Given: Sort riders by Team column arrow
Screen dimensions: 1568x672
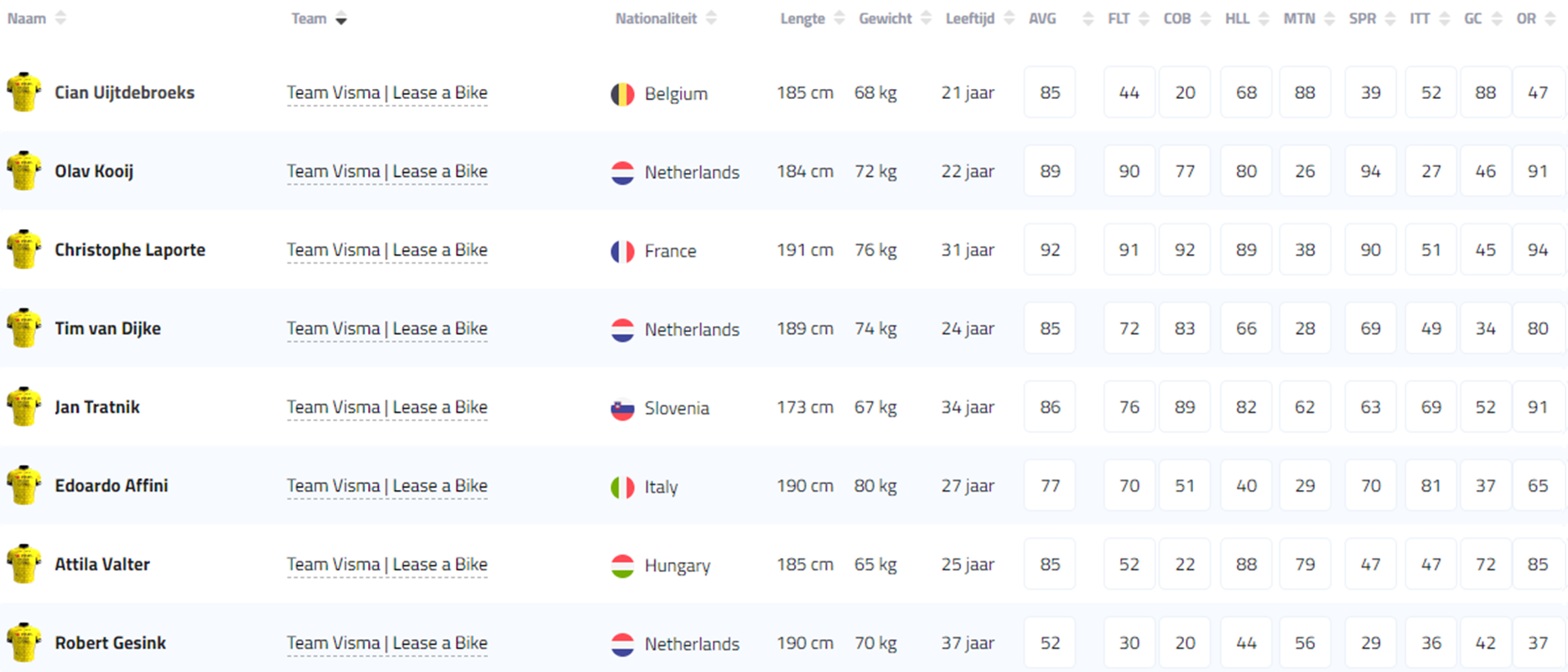Looking at the screenshot, I should [x=340, y=19].
